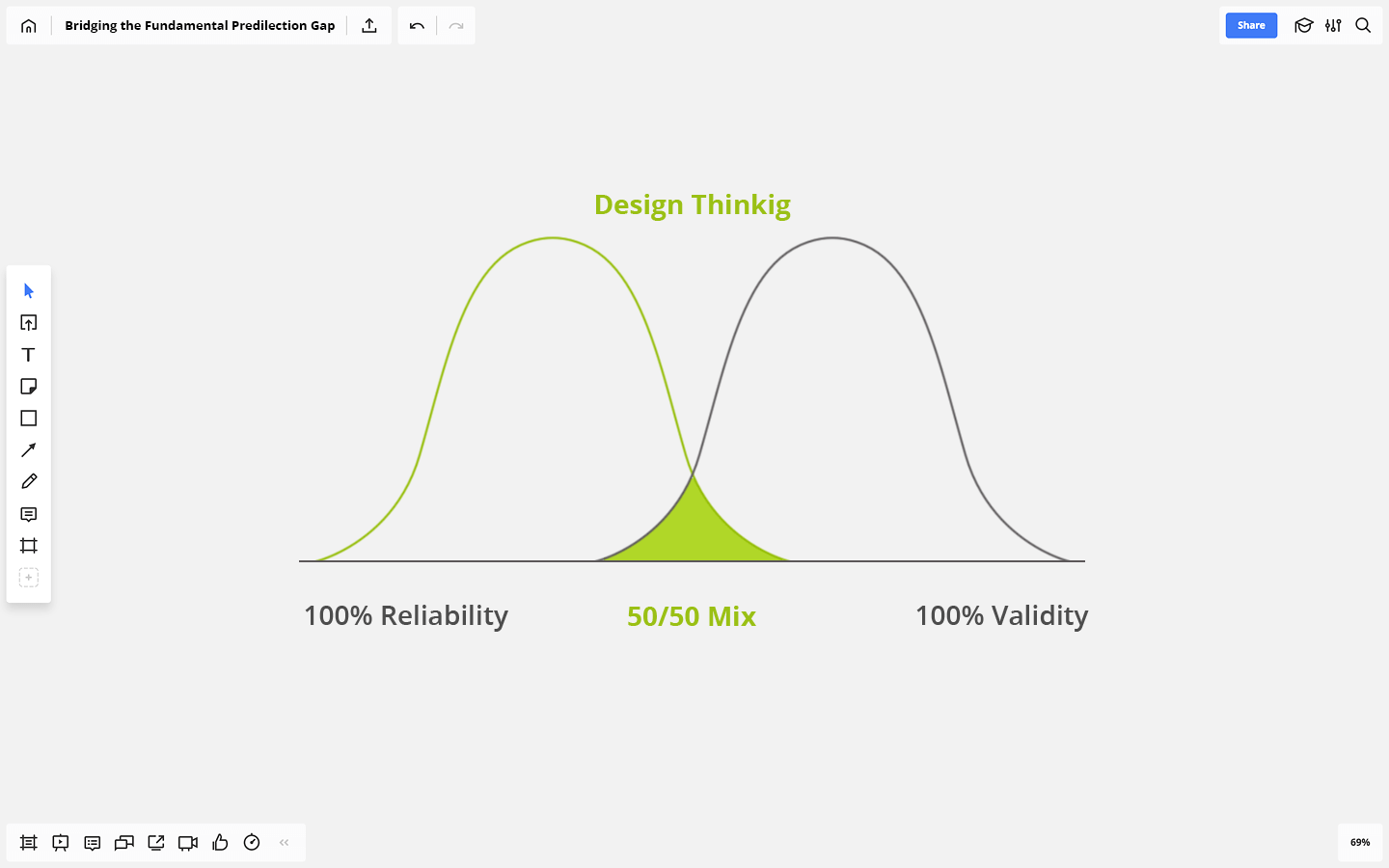The height and width of the screenshot is (868, 1389).
Task: Select the Shape rectangle tool
Action: (29, 418)
